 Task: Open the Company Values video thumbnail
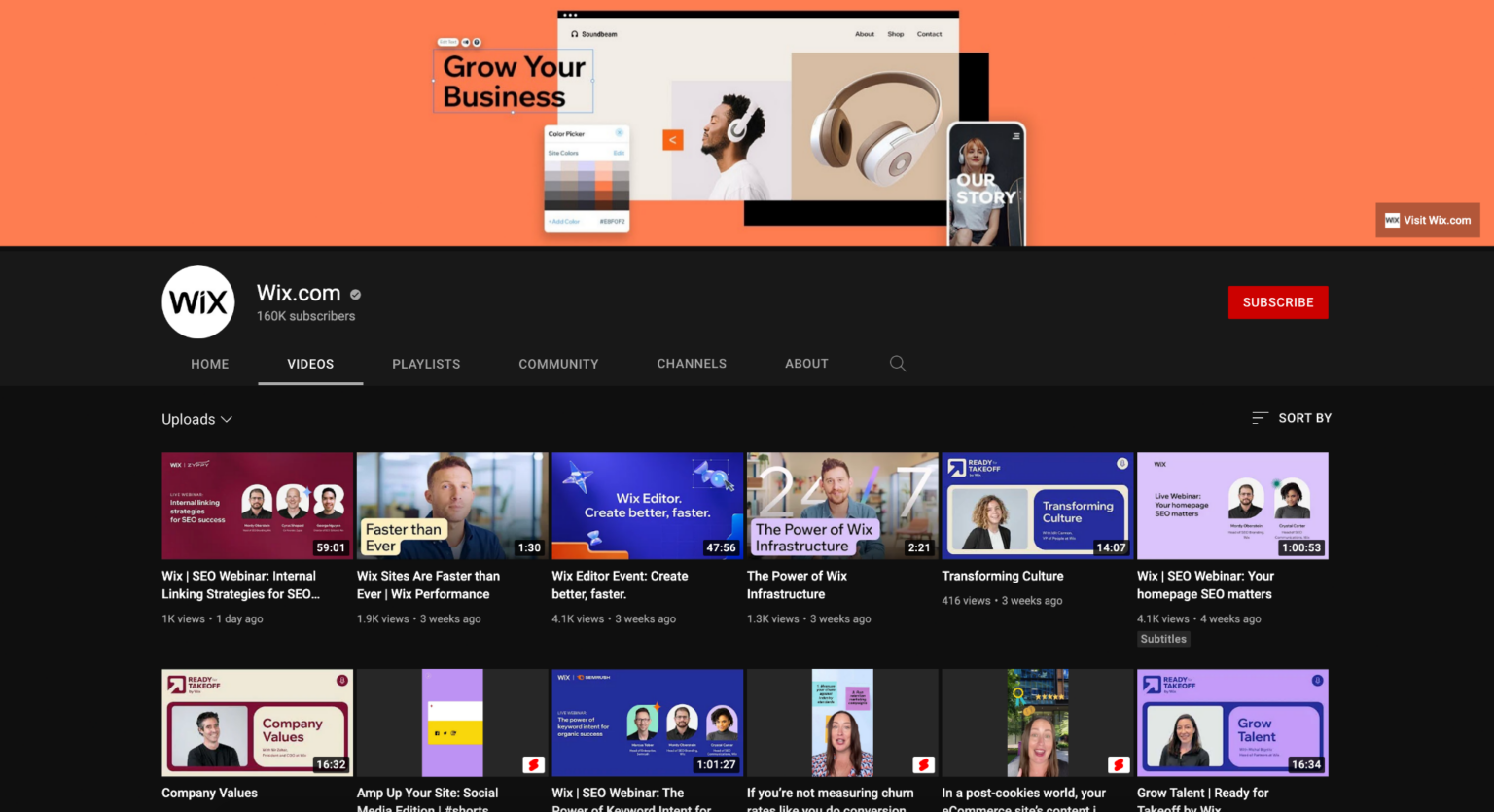pyautogui.click(x=257, y=723)
